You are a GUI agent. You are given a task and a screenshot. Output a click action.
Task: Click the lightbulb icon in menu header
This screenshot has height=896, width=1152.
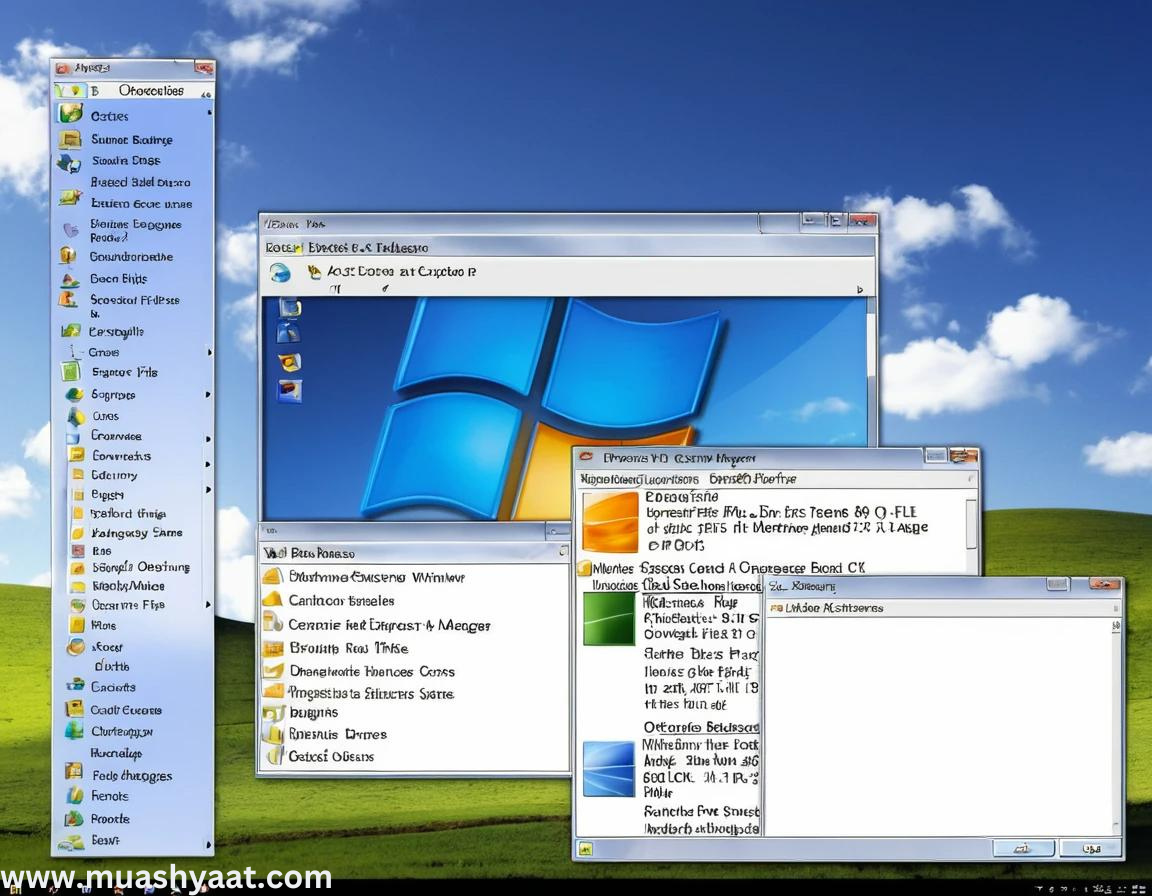[x=75, y=91]
